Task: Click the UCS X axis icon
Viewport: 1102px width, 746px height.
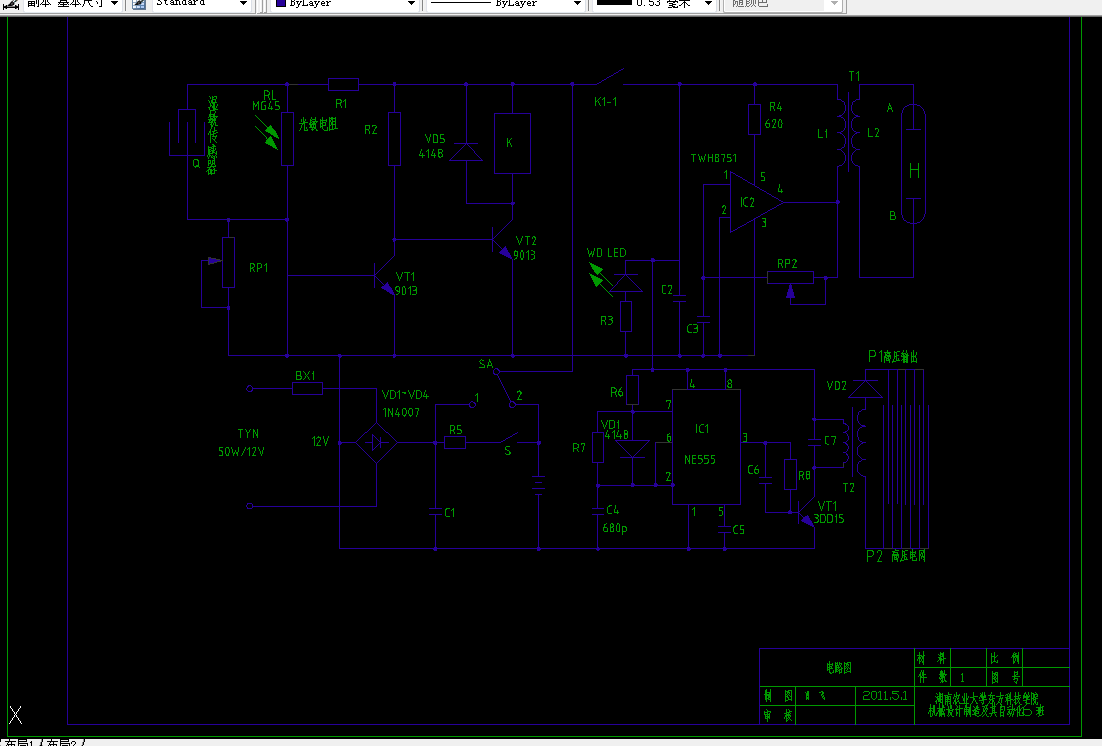Action: (x=15, y=715)
